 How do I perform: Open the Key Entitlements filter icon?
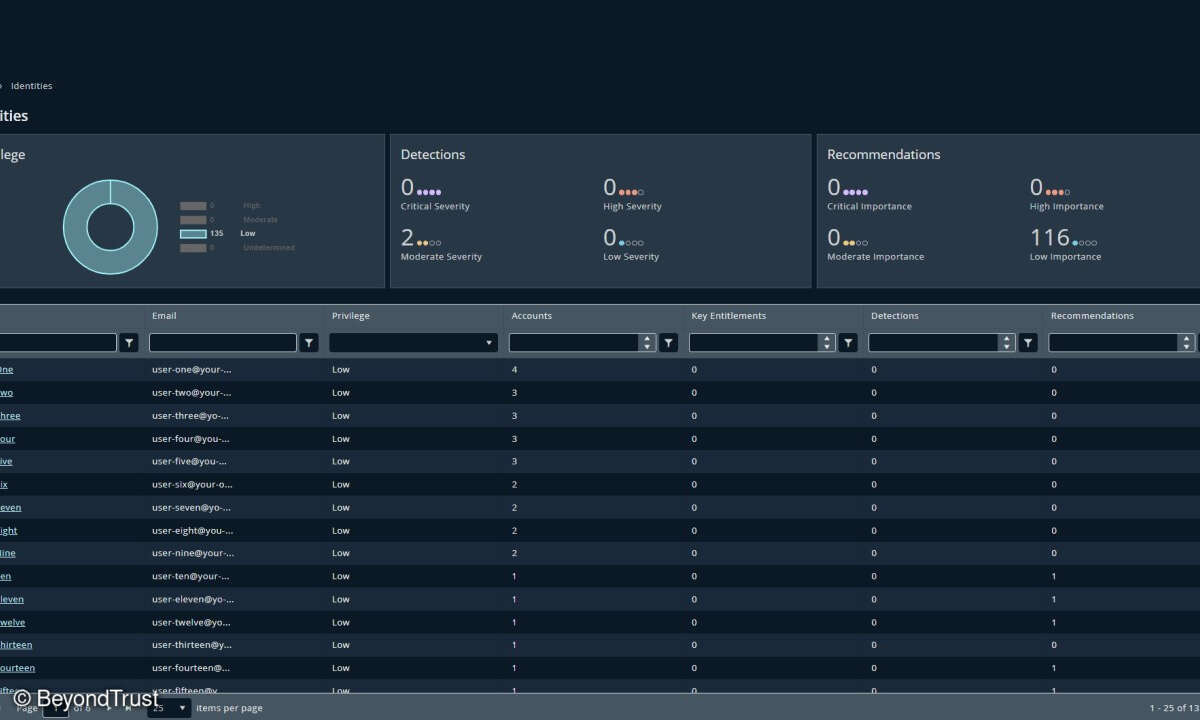[849, 343]
